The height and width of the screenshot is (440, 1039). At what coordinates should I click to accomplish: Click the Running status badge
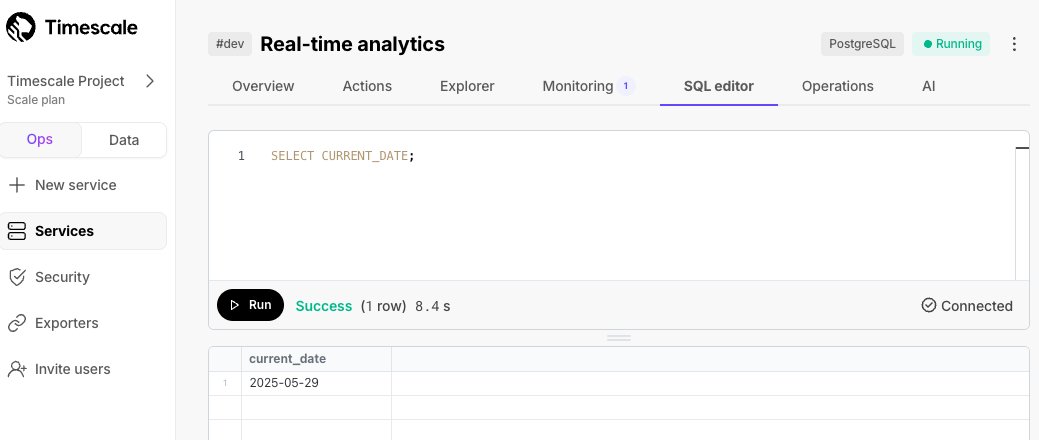click(x=951, y=44)
